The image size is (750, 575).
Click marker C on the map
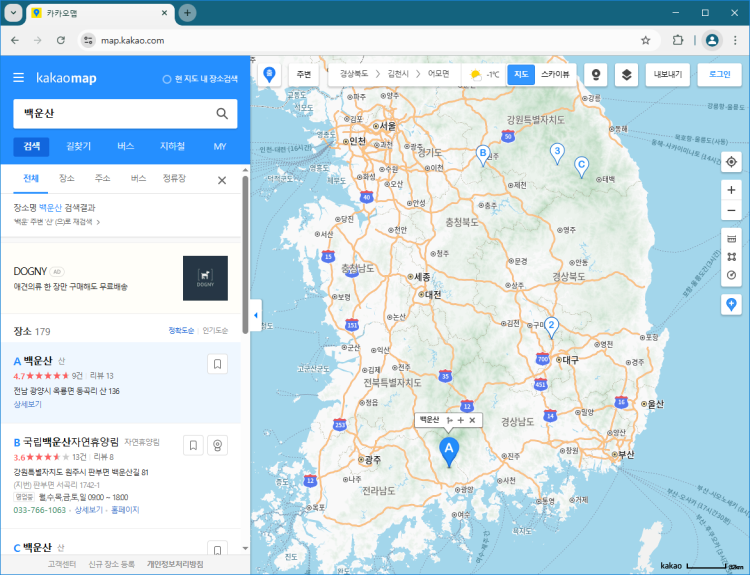click(581, 167)
